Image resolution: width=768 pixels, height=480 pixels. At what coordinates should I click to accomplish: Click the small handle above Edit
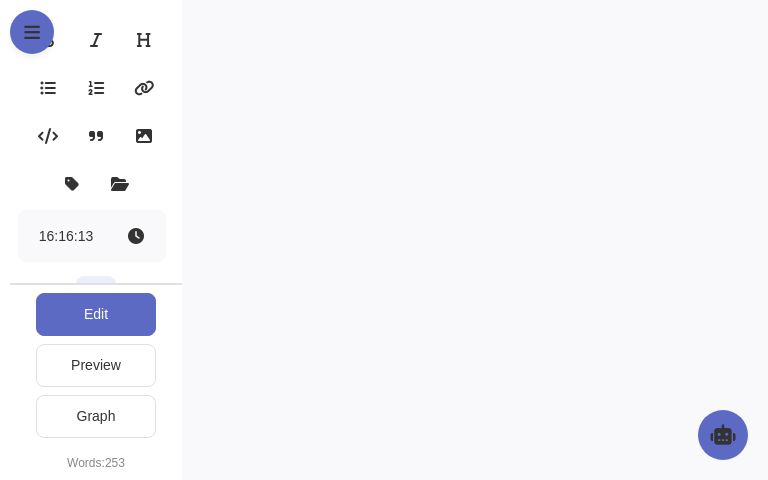point(96,279)
